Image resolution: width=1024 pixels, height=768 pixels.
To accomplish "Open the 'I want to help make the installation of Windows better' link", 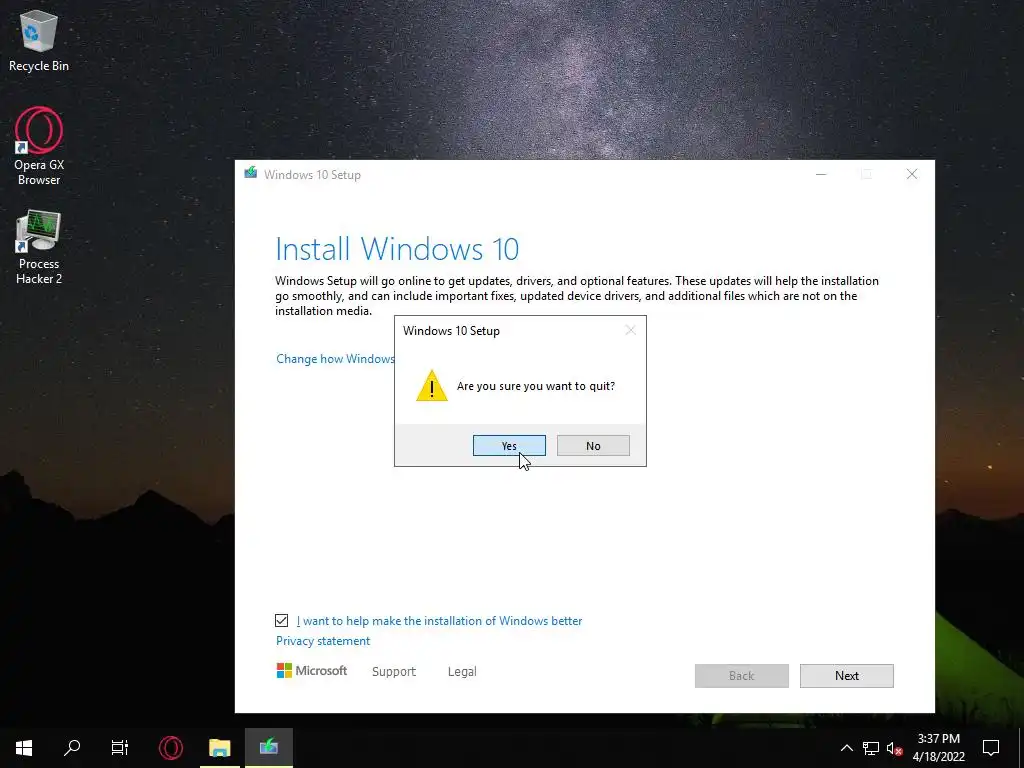I will pyautogui.click(x=439, y=621).
